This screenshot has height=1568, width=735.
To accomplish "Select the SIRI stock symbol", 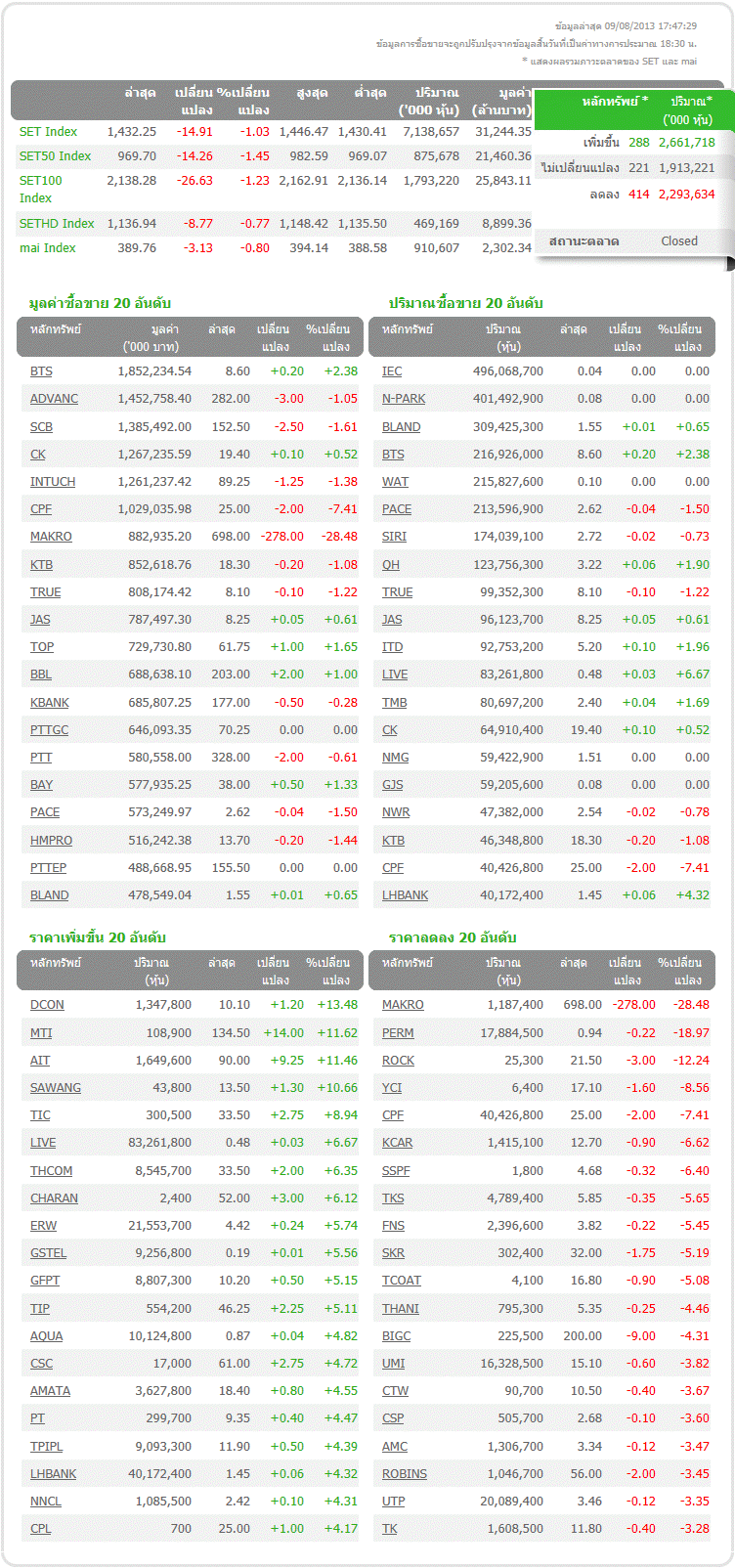I will (x=394, y=537).
